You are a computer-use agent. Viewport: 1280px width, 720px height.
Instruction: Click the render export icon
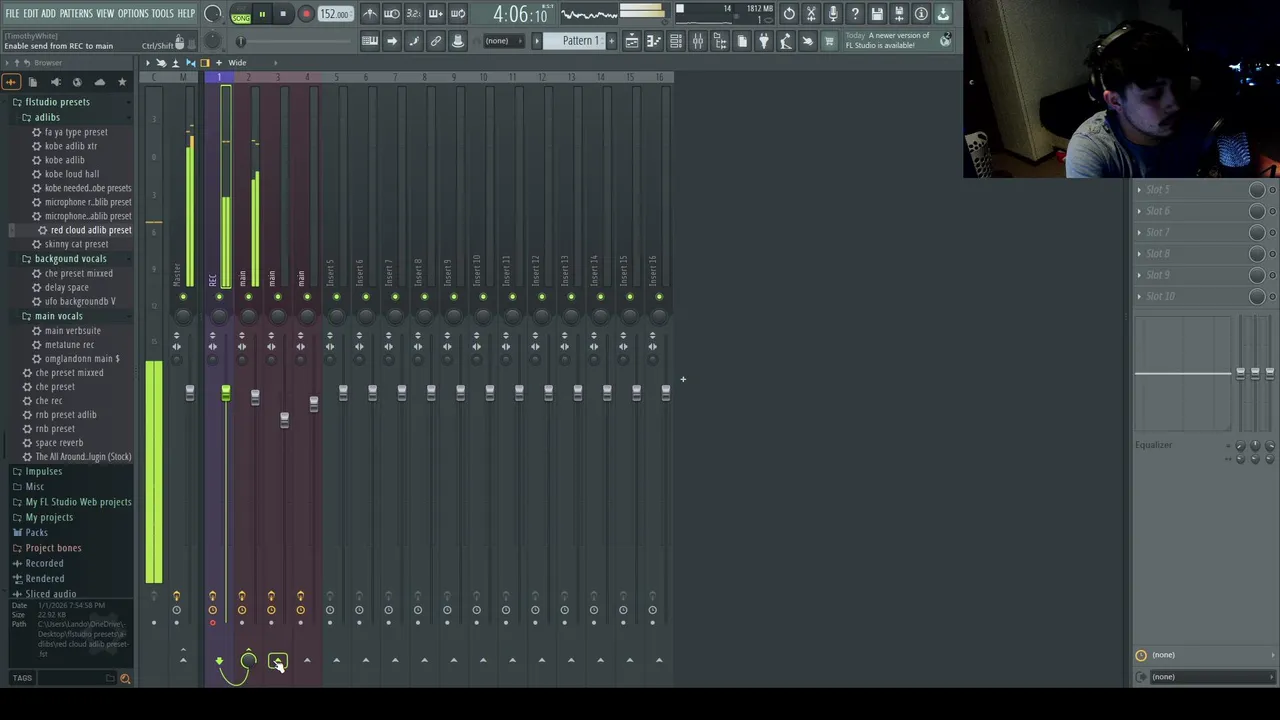[899, 14]
